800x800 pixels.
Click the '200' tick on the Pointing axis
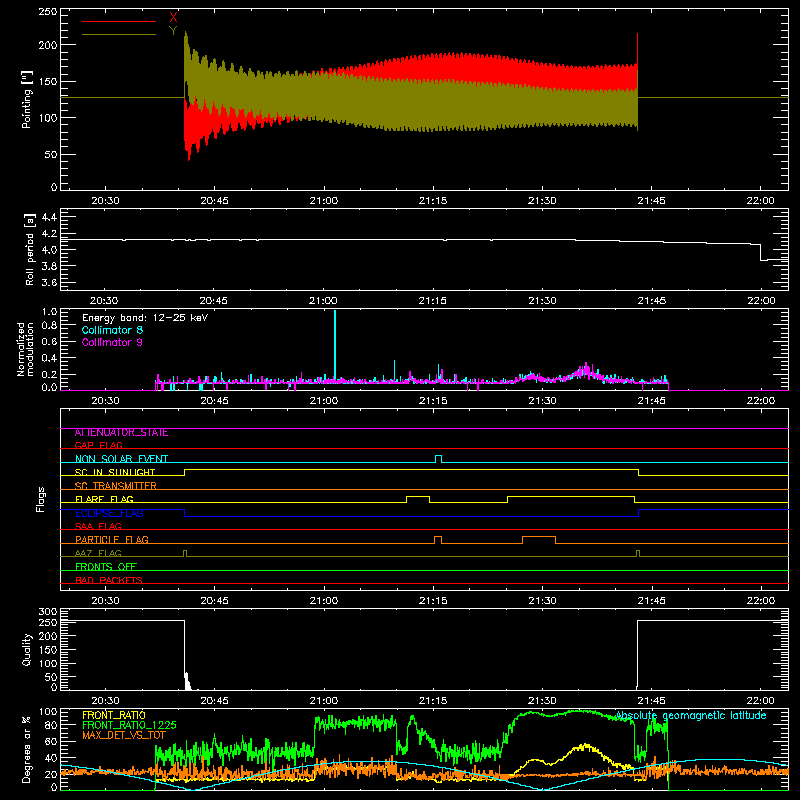[47, 45]
